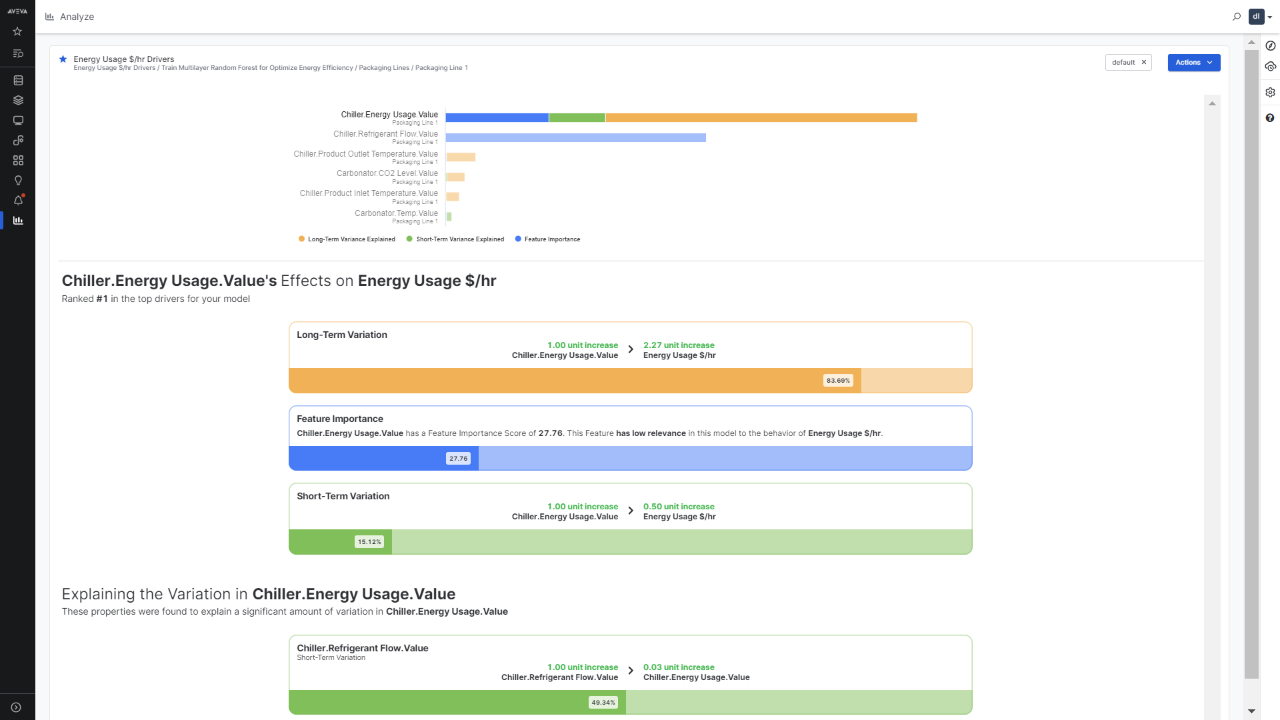Open notifications bell with red dot
The width and height of the screenshot is (1280, 720).
[17, 200]
